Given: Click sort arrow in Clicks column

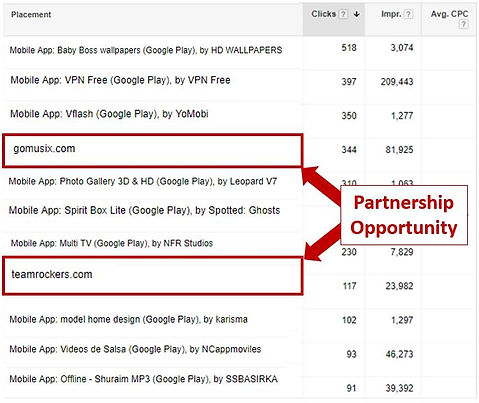Looking at the screenshot, I should click(357, 14).
